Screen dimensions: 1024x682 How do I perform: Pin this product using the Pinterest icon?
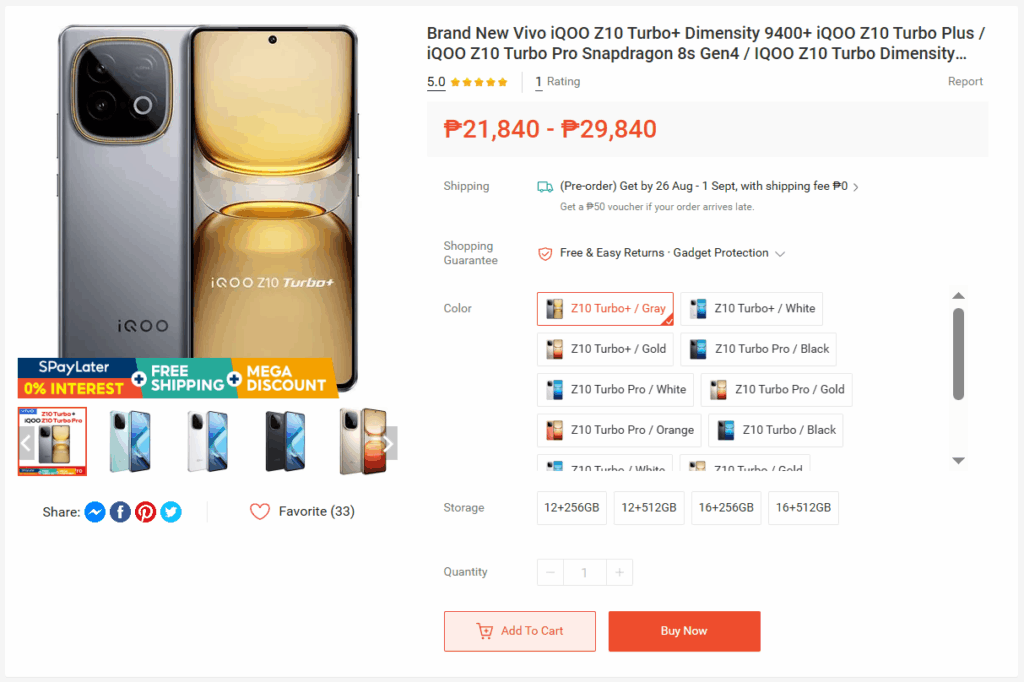(x=145, y=511)
